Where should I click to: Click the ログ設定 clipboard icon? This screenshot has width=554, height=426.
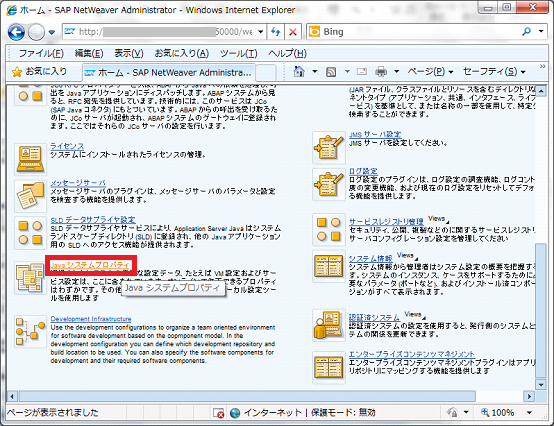coord(329,184)
